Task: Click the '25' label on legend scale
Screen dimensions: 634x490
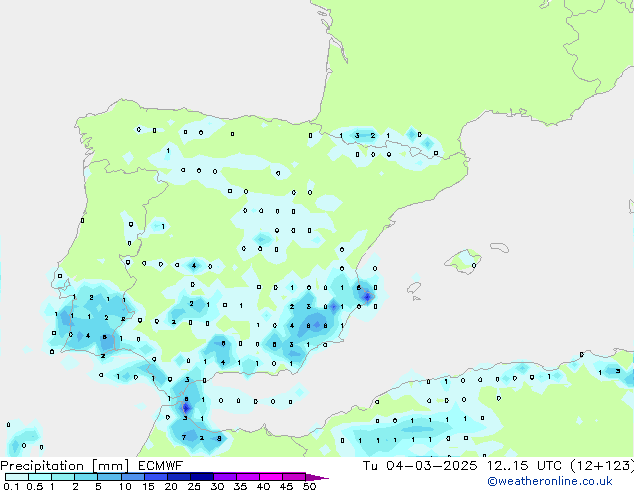Action: (194, 486)
